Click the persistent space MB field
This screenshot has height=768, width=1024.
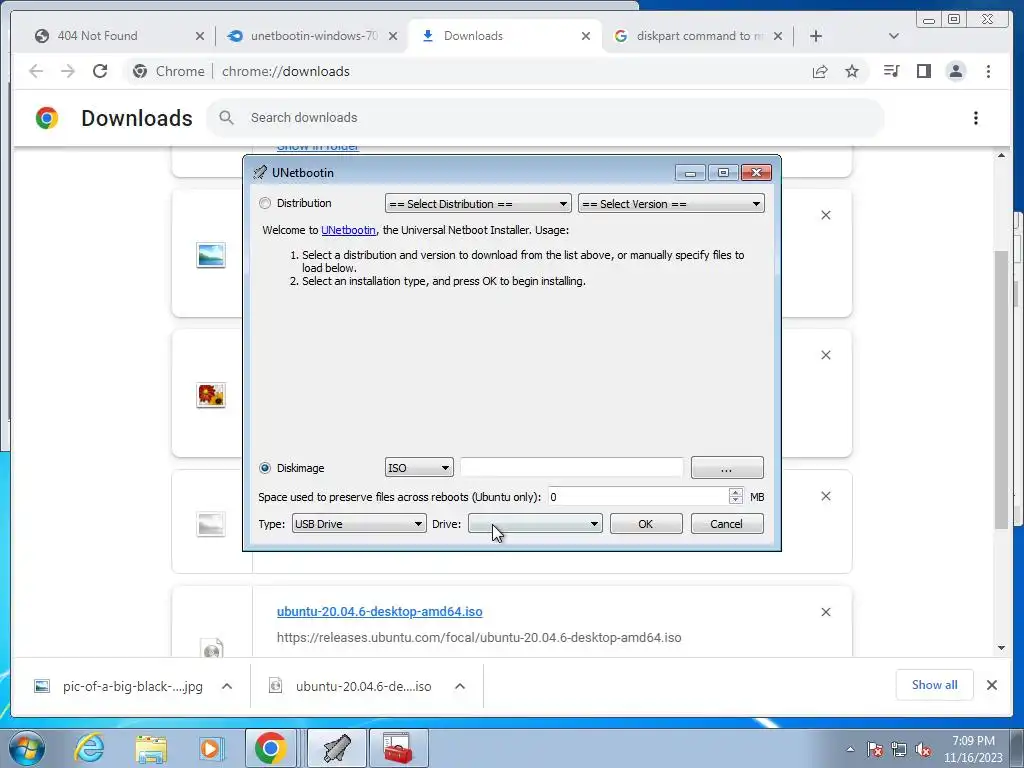[638, 497]
